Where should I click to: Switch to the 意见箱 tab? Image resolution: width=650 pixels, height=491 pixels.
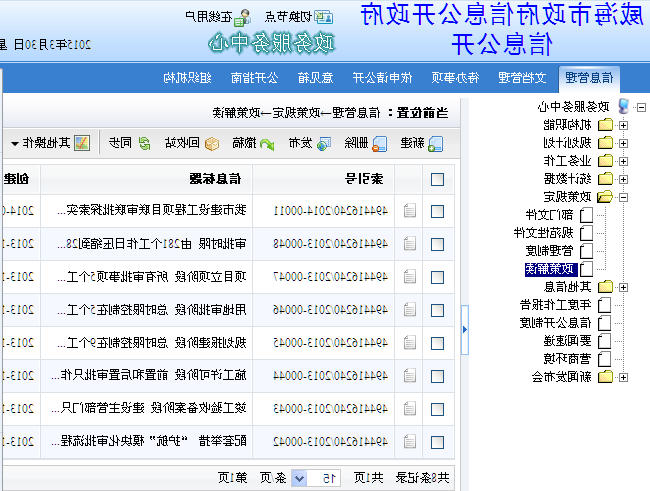click(x=315, y=78)
